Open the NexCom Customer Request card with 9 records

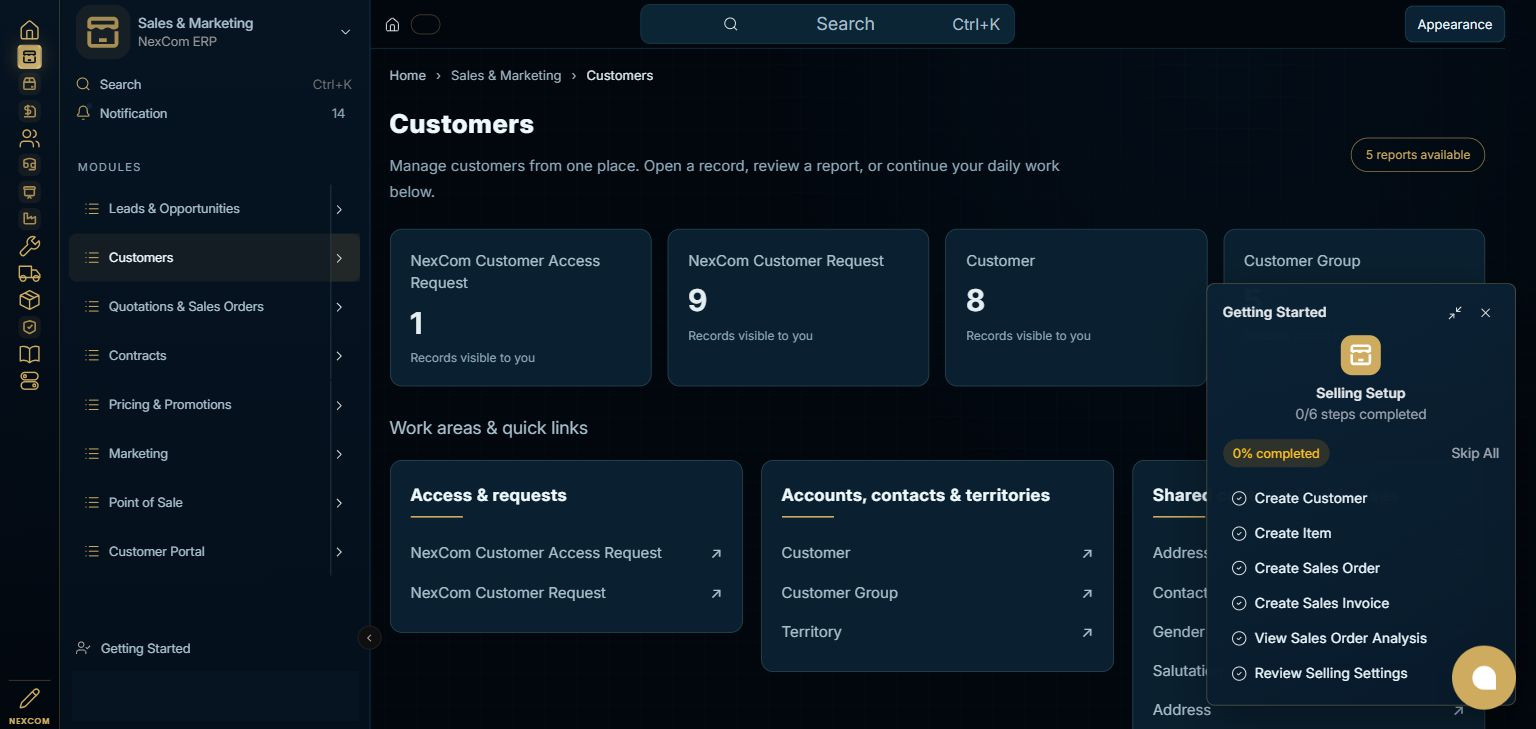coord(798,308)
